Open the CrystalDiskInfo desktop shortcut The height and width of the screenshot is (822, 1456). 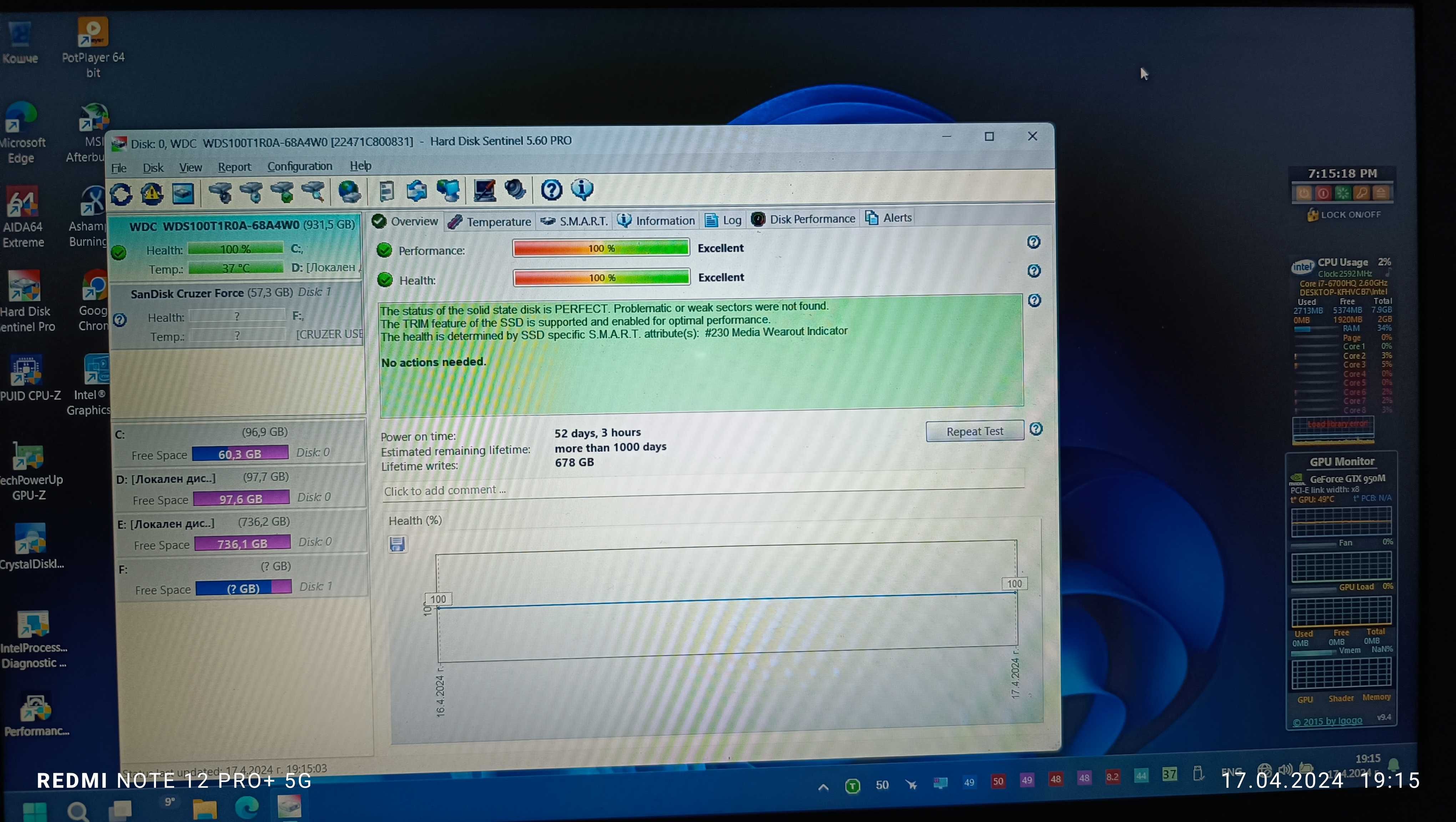click(31, 547)
